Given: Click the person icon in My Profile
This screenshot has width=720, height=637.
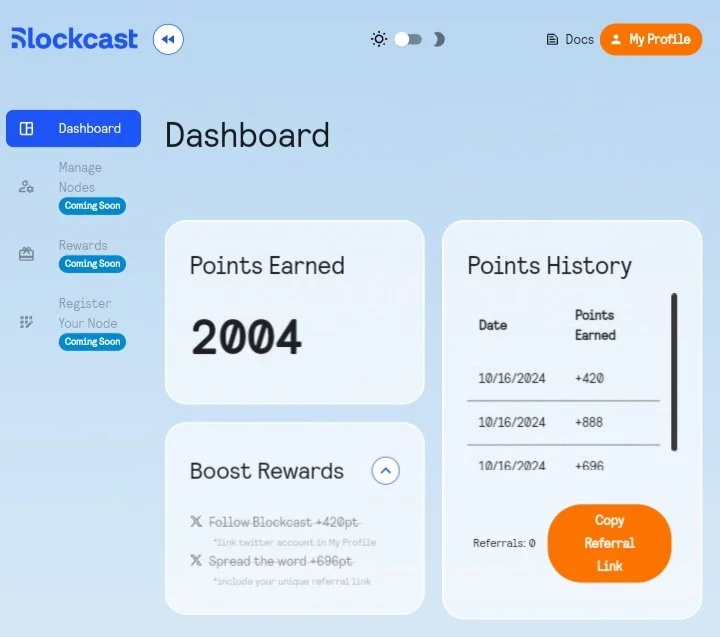Looking at the screenshot, I should coord(616,39).
